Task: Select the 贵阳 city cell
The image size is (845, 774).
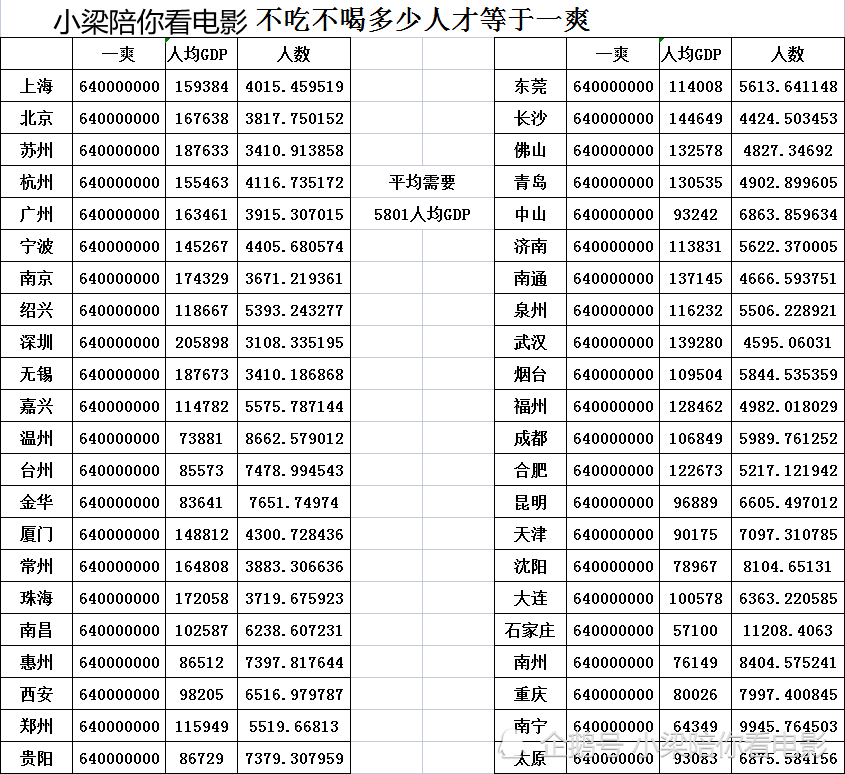Action: point(37,758)
